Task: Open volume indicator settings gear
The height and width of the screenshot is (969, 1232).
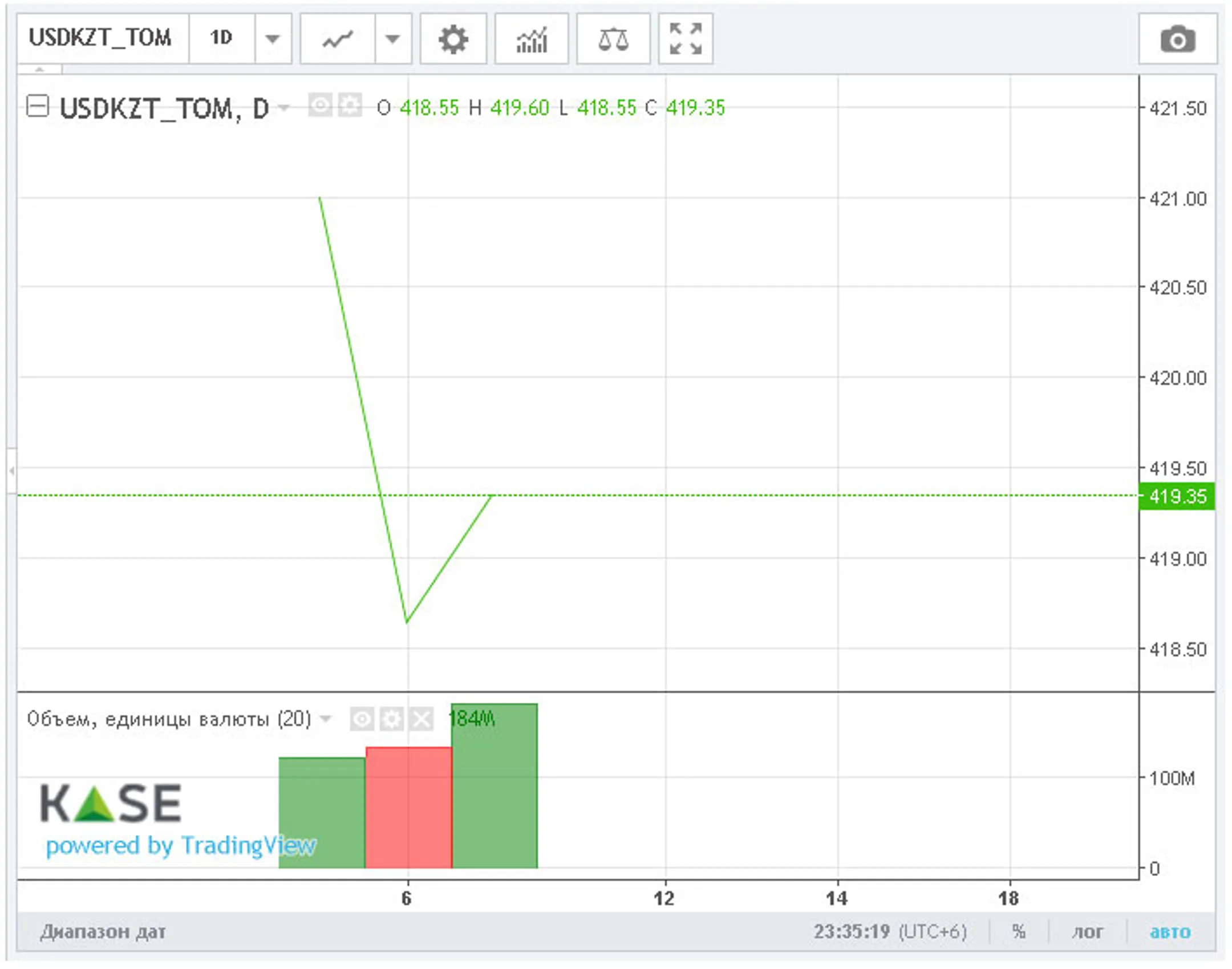Action: (392, 719)
